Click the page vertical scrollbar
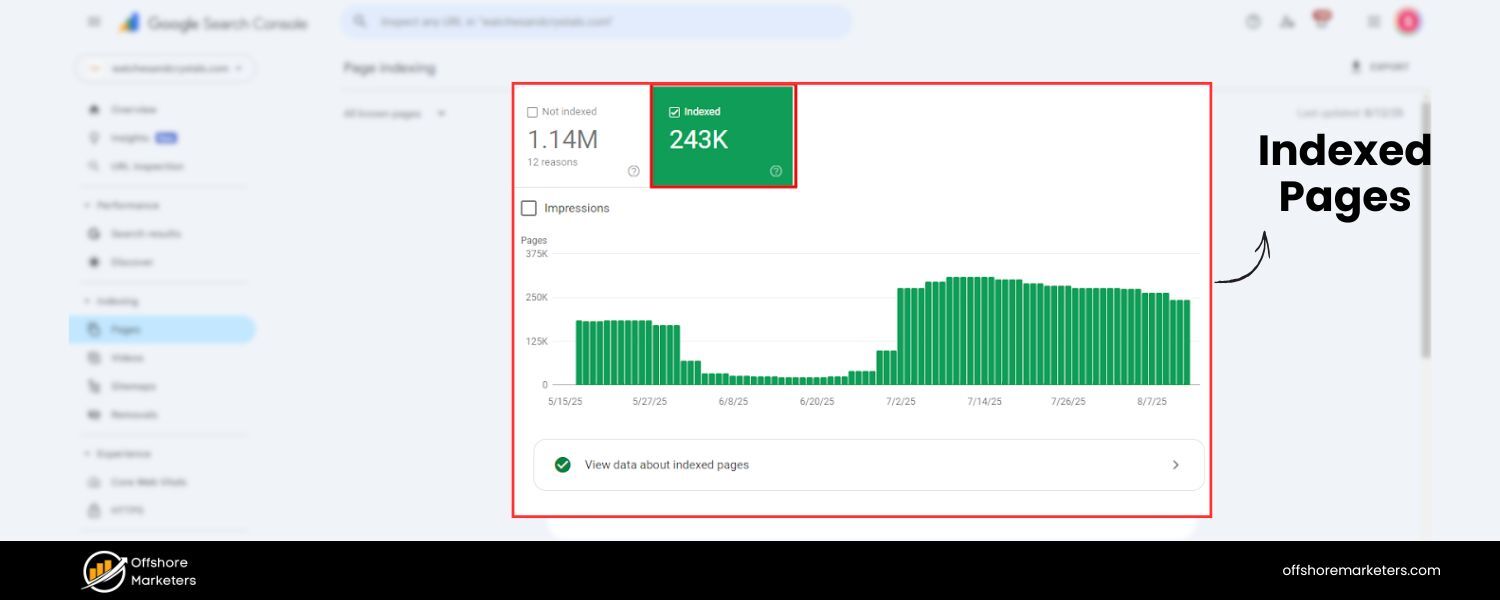The height and width of the screenshot is (600, 1500). pyautogui.click(x=1425, y=230)
